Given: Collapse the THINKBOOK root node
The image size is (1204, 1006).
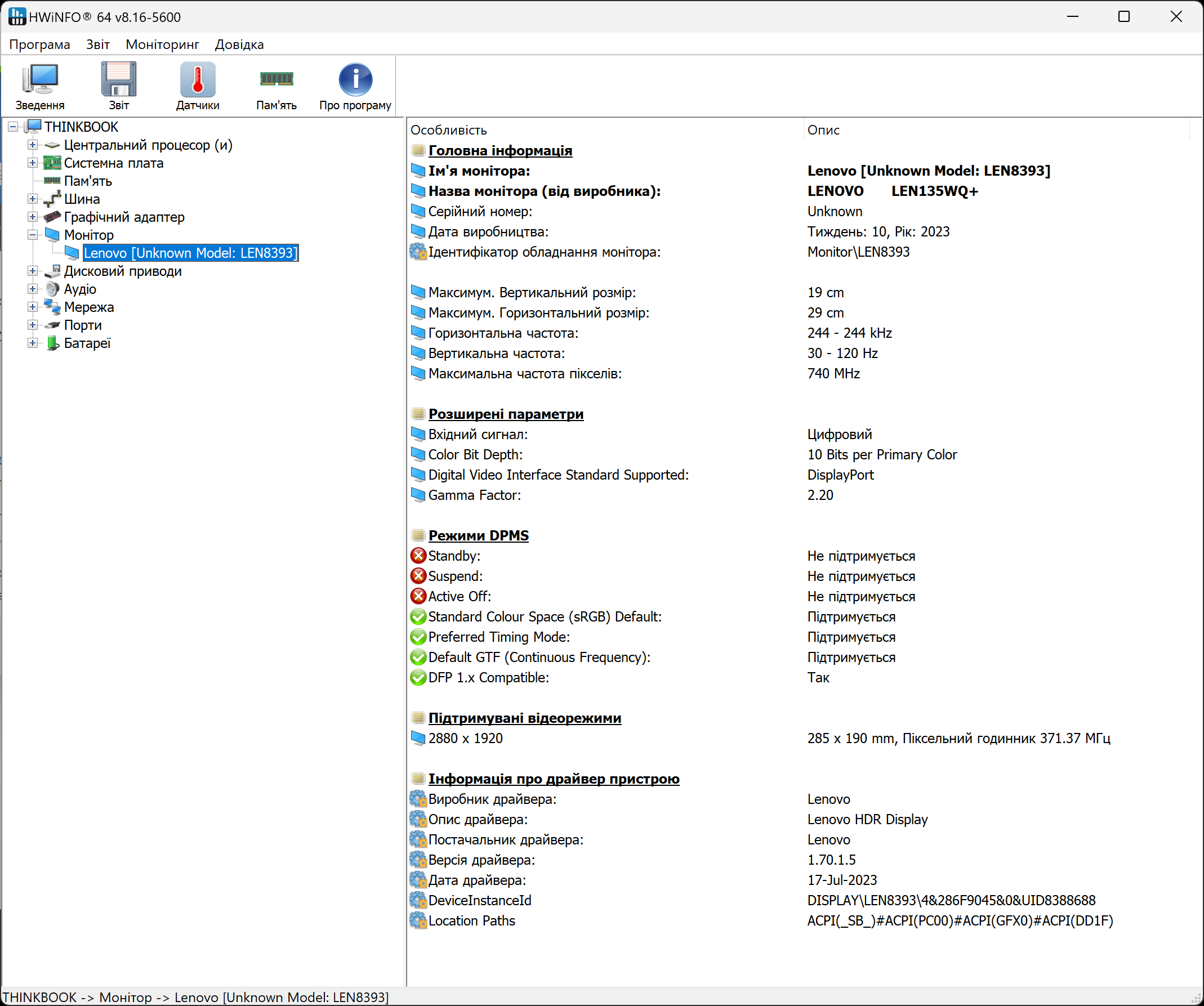Looking at the screenshot, I should (x=13, y=127).
